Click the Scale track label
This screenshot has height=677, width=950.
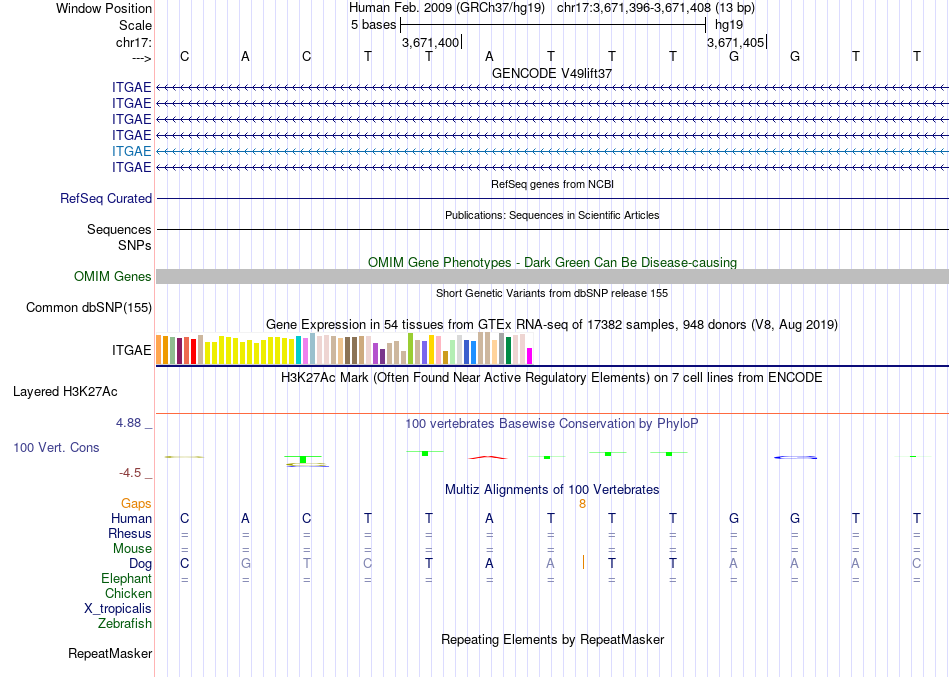pos(135,25)
